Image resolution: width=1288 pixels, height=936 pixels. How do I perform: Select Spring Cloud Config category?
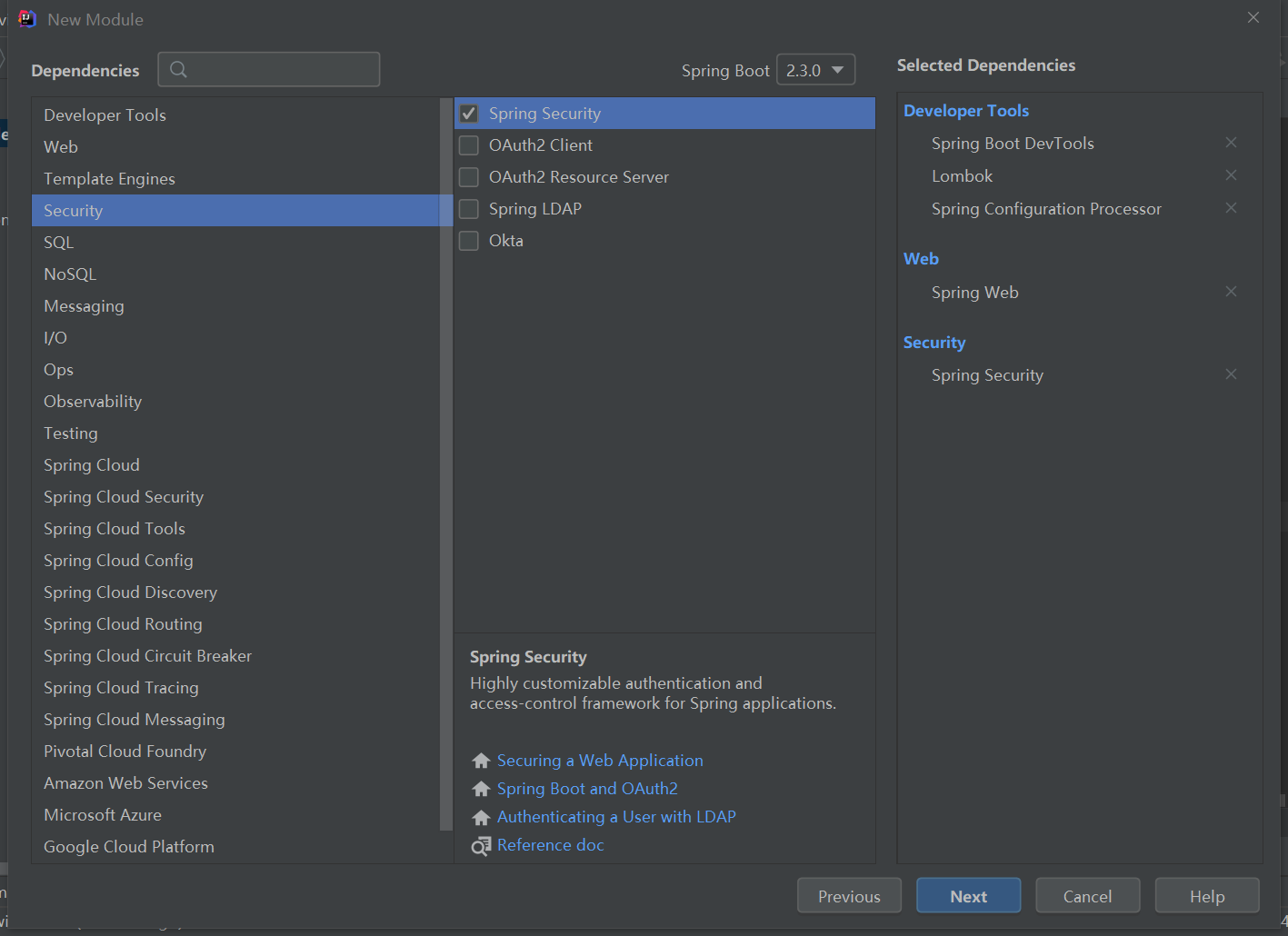point(235,561)
